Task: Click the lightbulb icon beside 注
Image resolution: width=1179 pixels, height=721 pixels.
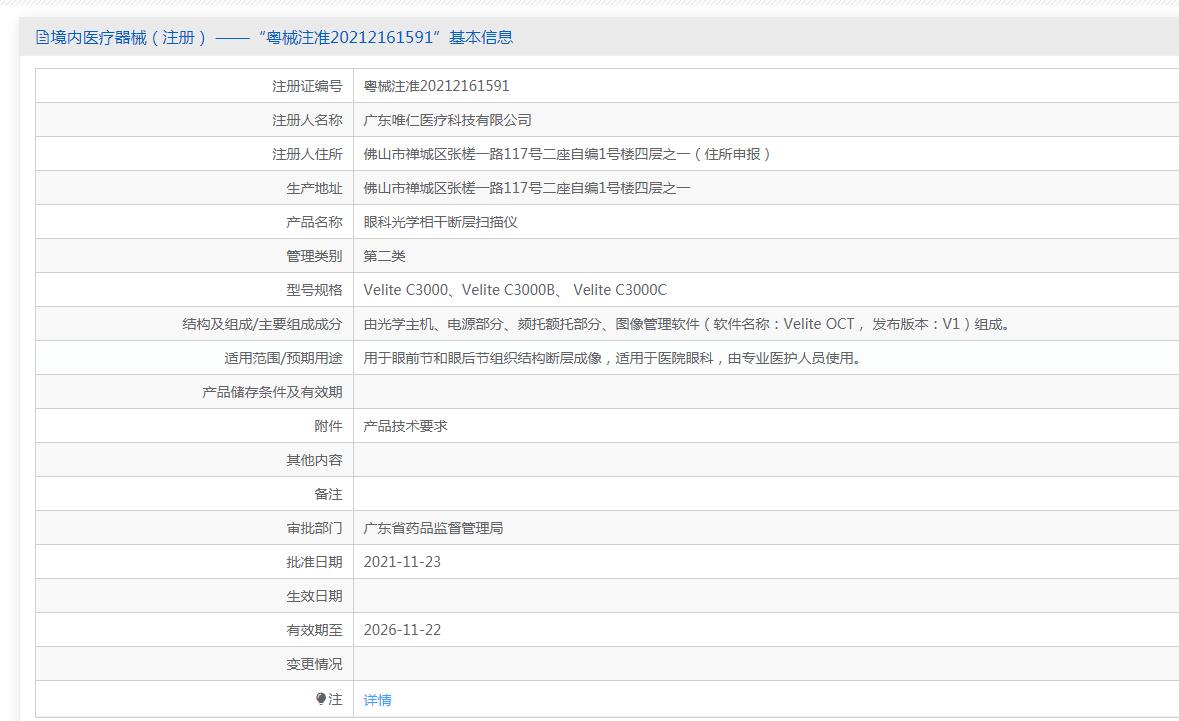Action: (321, 699)
